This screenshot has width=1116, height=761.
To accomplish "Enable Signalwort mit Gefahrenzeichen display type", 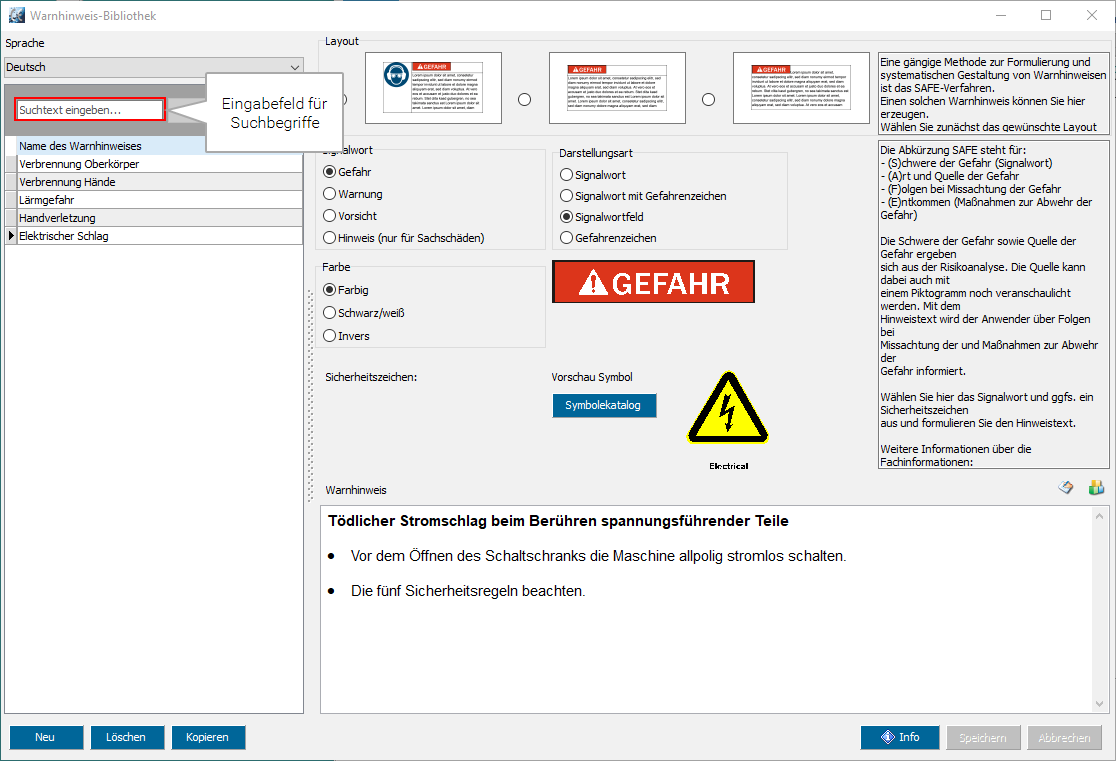I will (x=567, y=196).
